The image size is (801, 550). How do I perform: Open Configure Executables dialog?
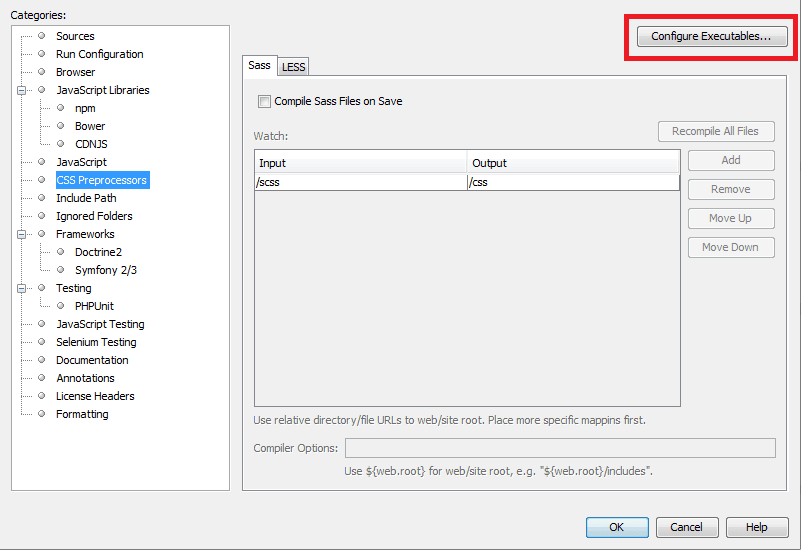(x=712, y=36)
